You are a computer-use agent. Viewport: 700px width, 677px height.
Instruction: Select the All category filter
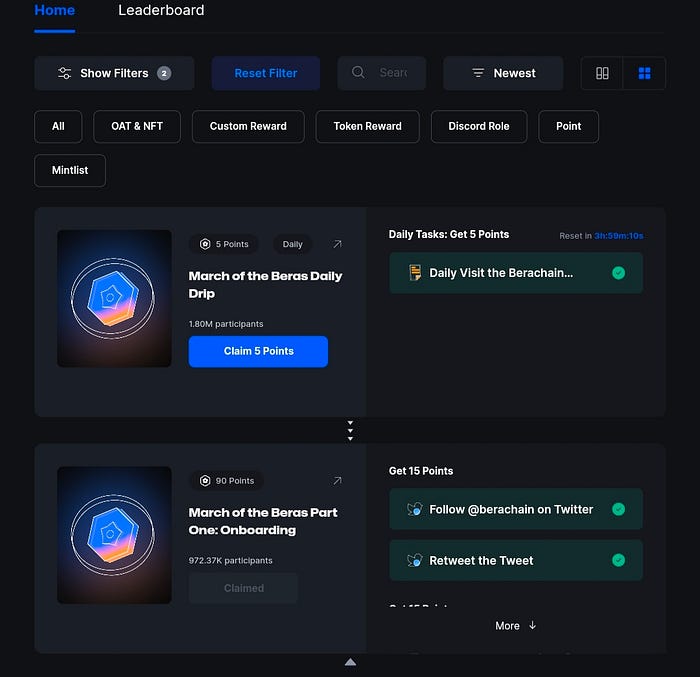[x=58, y=126]
